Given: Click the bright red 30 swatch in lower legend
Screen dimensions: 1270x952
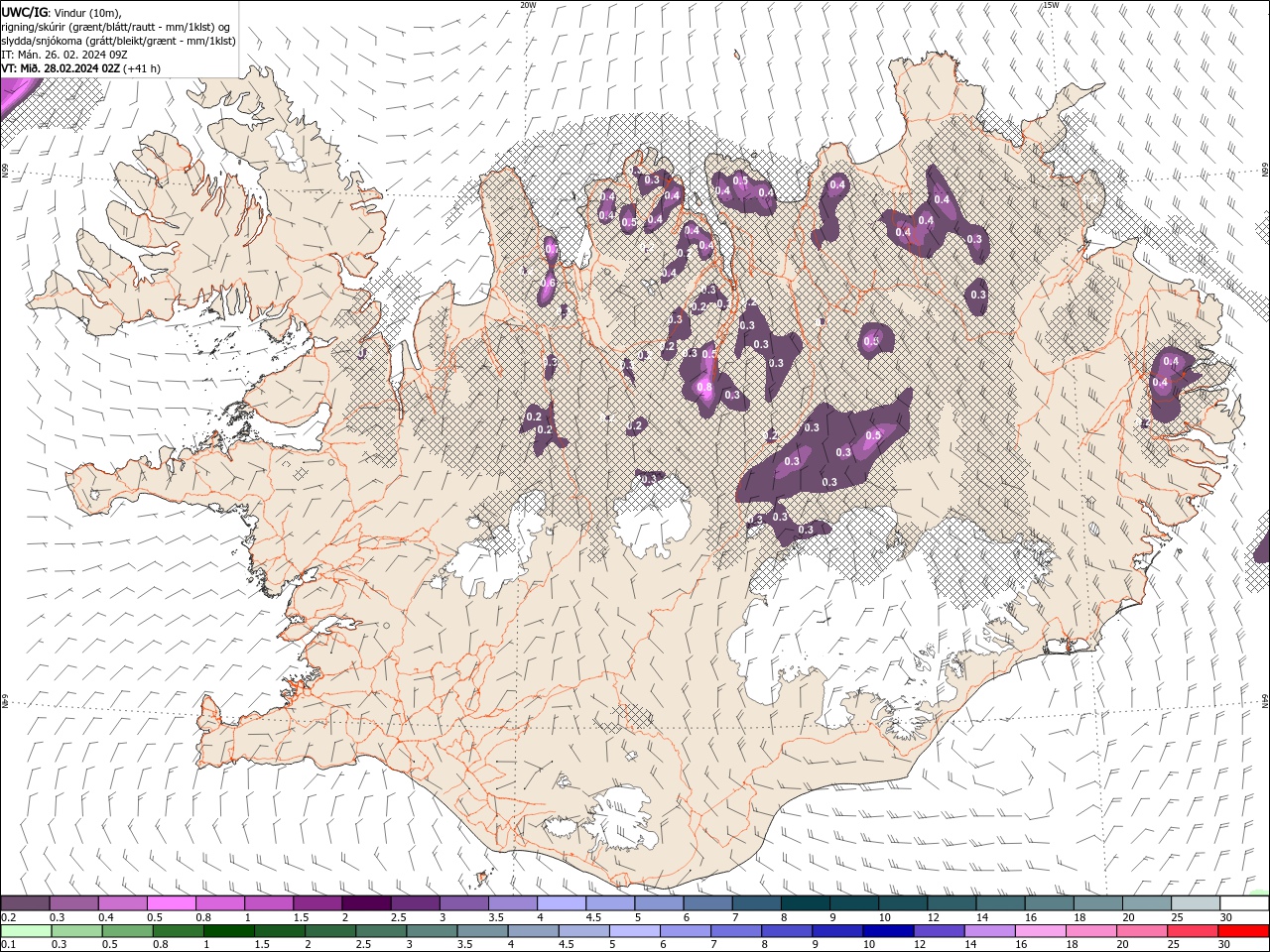Looking at the screenshot, I should (x=1244, y=931).
